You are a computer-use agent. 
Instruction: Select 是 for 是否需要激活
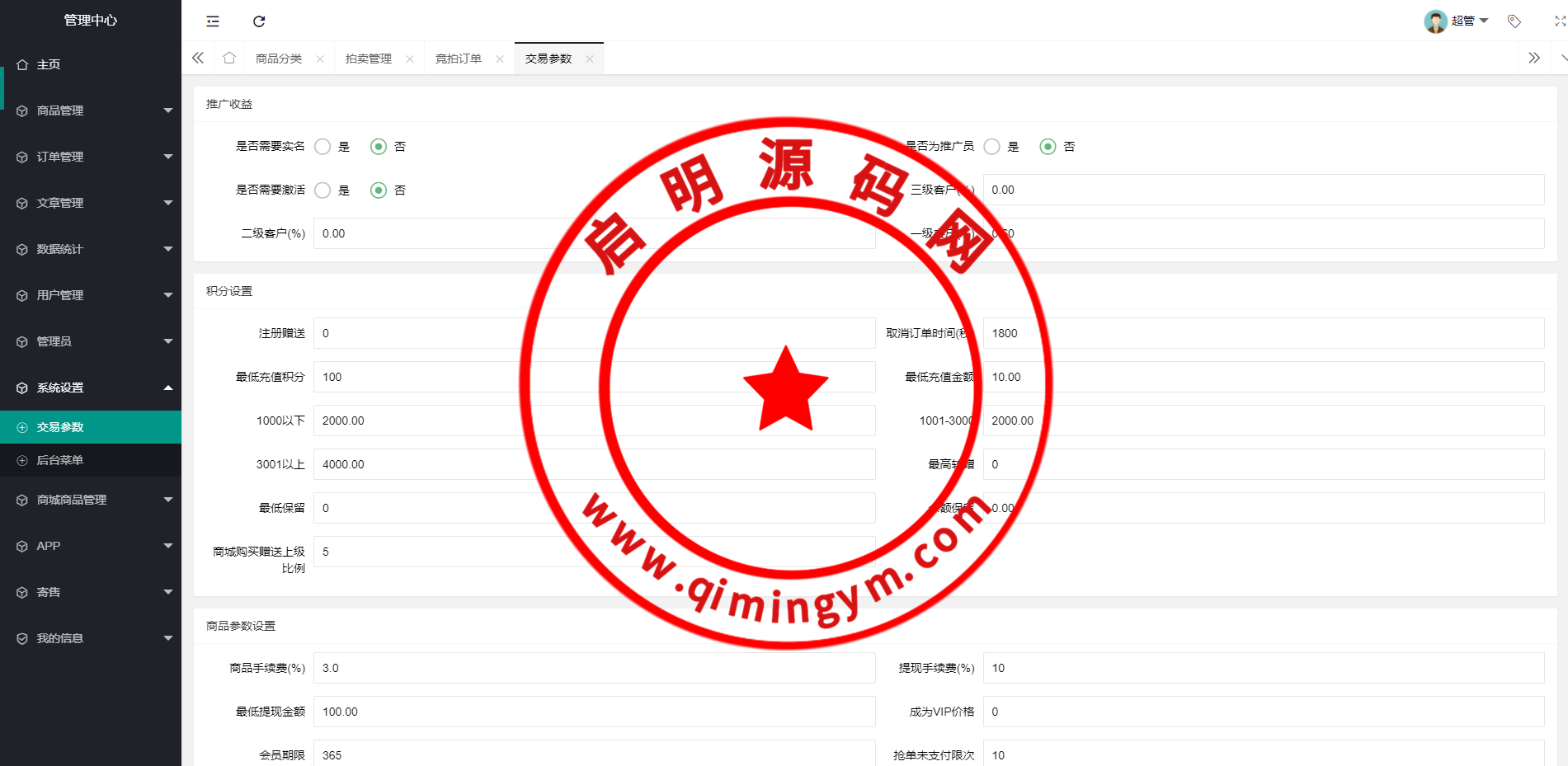pos(323,190)
